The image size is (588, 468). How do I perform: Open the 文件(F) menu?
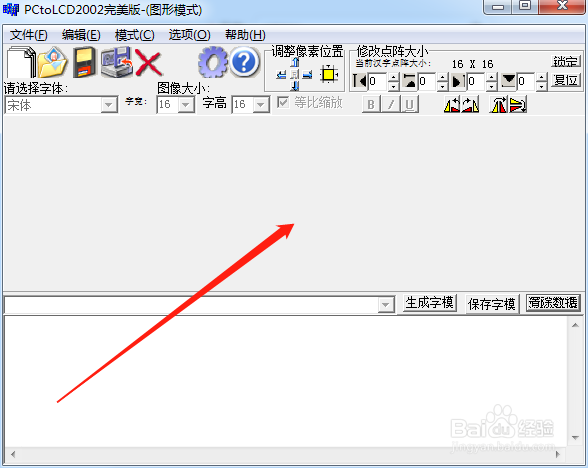pos(28,35)
